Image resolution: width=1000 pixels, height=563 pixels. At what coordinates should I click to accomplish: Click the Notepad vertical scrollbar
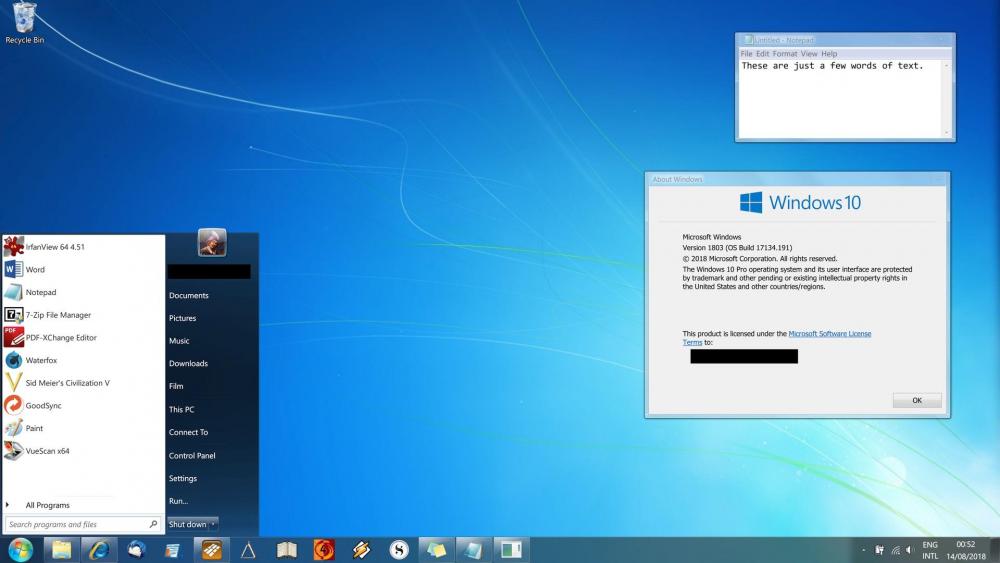click(946, 100)
